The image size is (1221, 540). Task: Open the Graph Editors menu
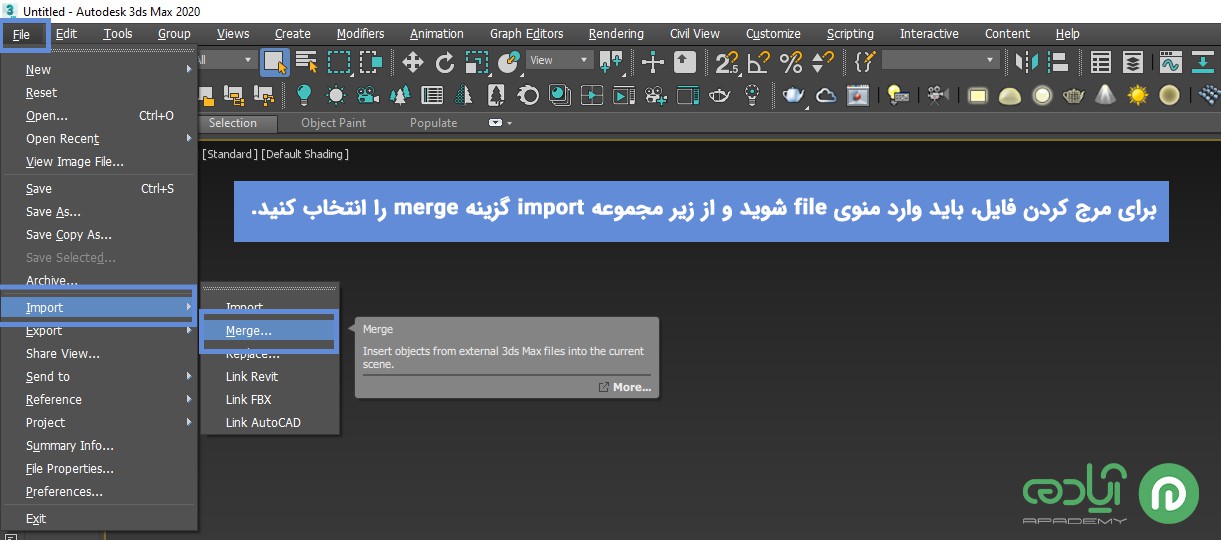click(527, 33)
